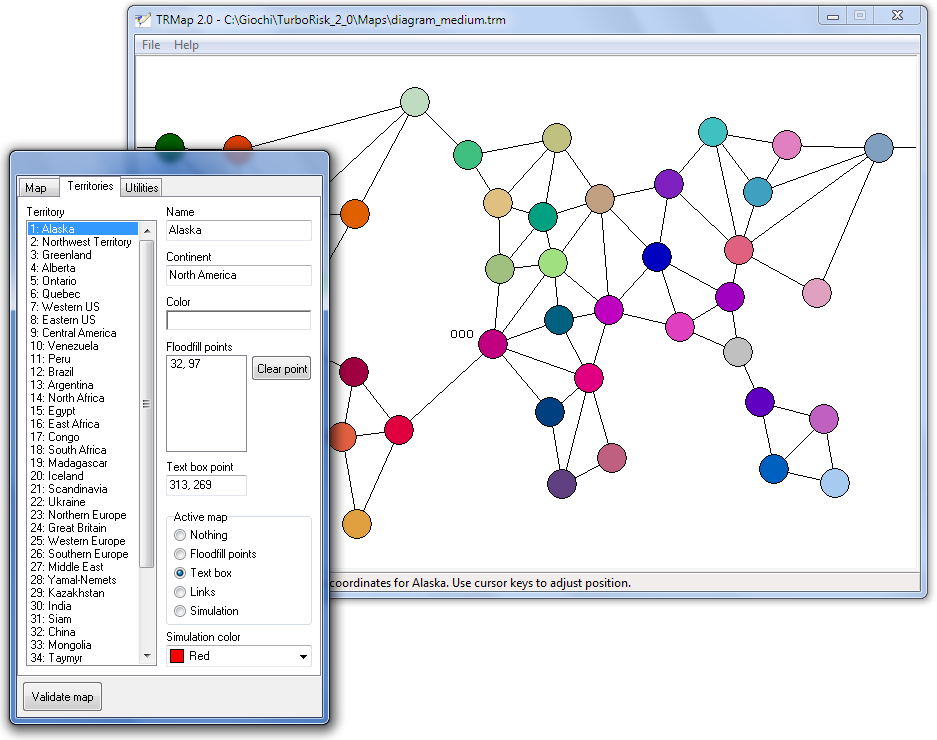937x740 pixels.
Task: Select territory 12: Brazil
Action: tap(83, 372)
